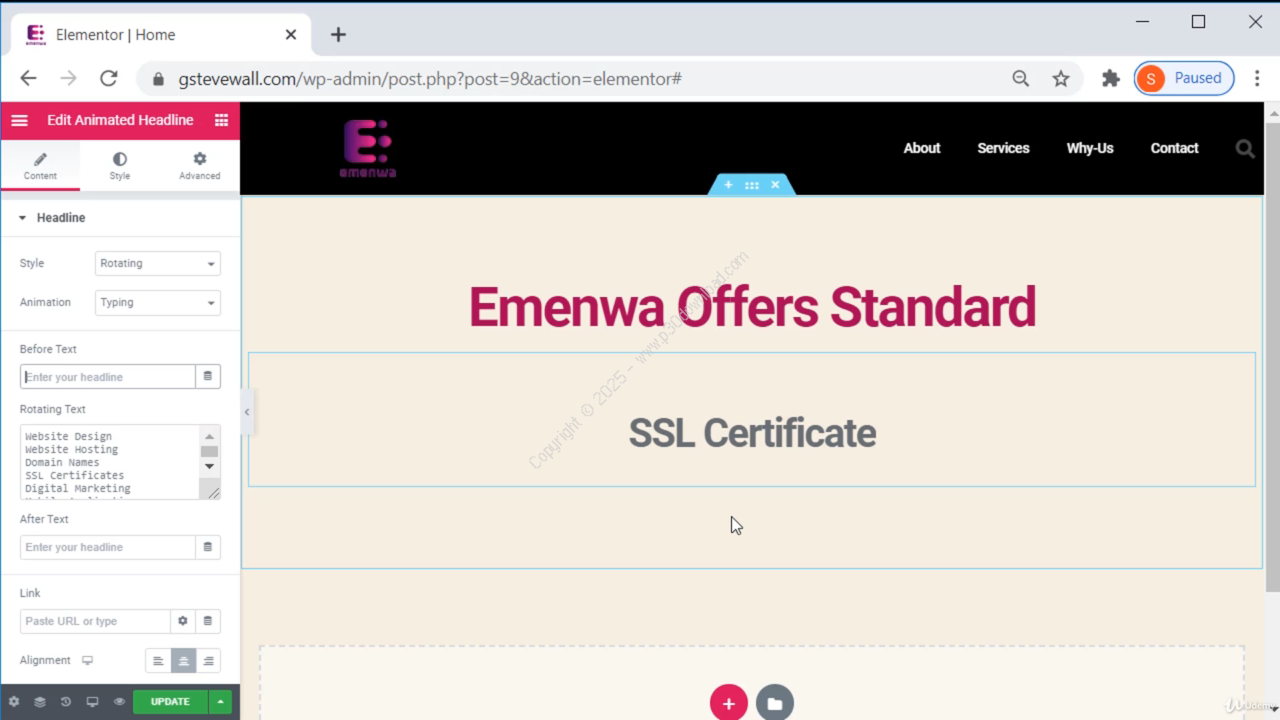Open link options gear icon
The image size is (1280, 720).
(x=183, y=621)
